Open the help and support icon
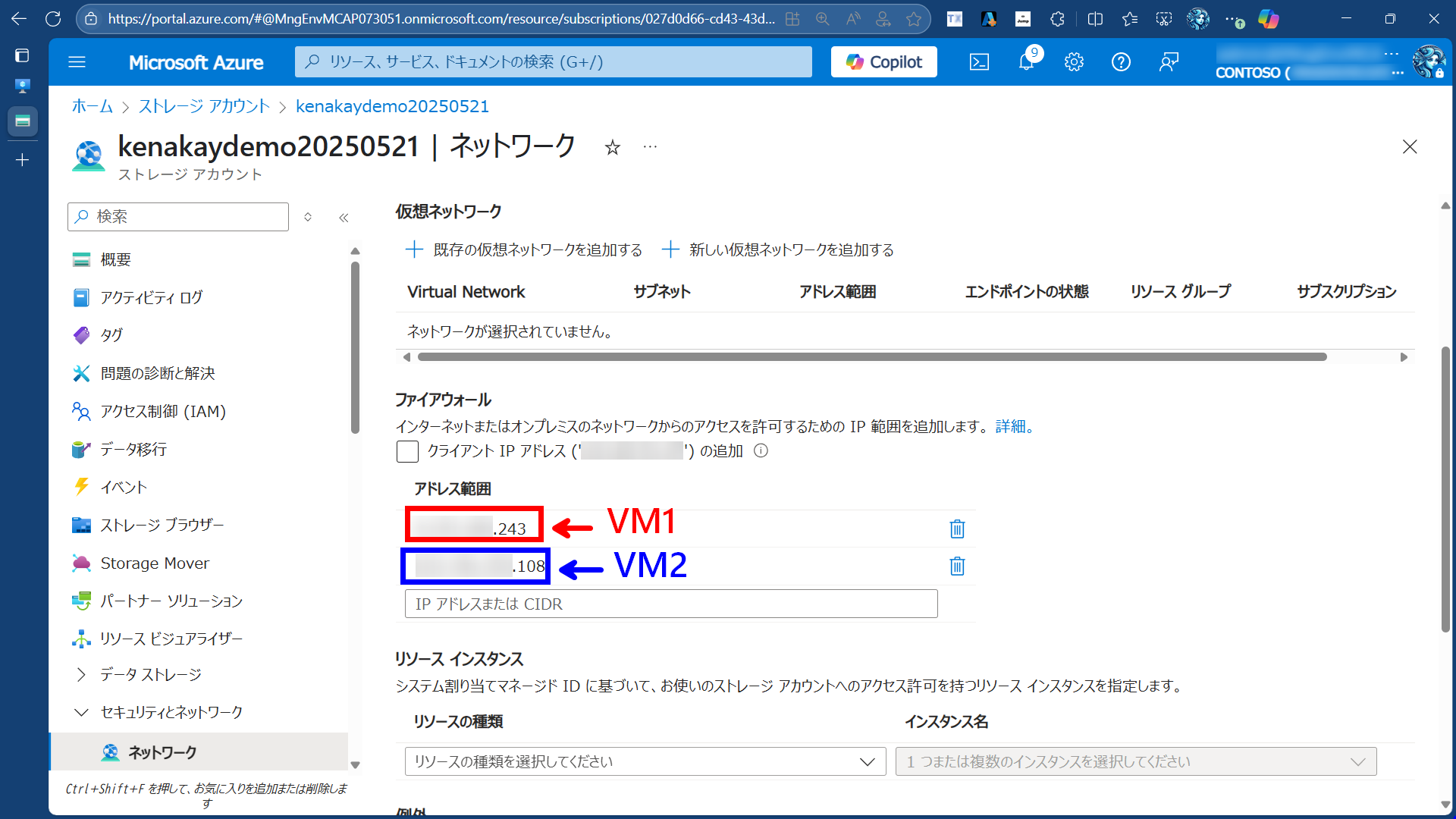This screenshot has height=819, width=1456. (x=1121, y=62)
